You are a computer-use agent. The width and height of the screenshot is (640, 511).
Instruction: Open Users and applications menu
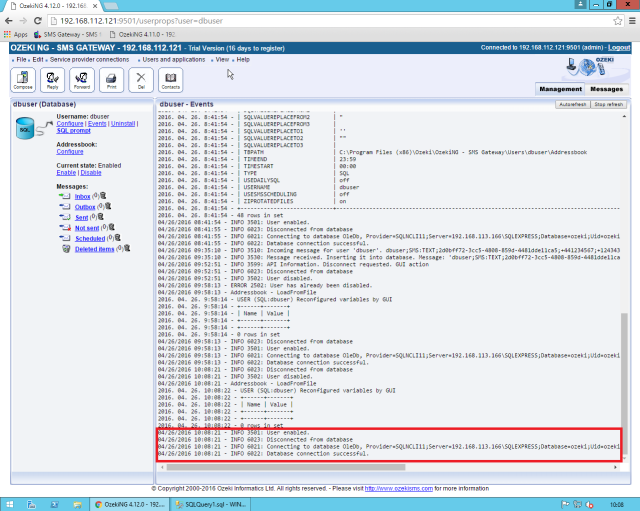click(173, 60)
